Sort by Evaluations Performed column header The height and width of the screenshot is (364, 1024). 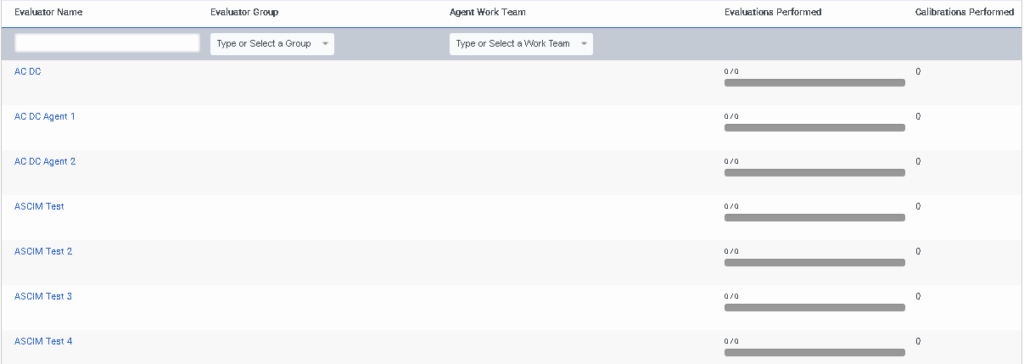click(773, 12)
